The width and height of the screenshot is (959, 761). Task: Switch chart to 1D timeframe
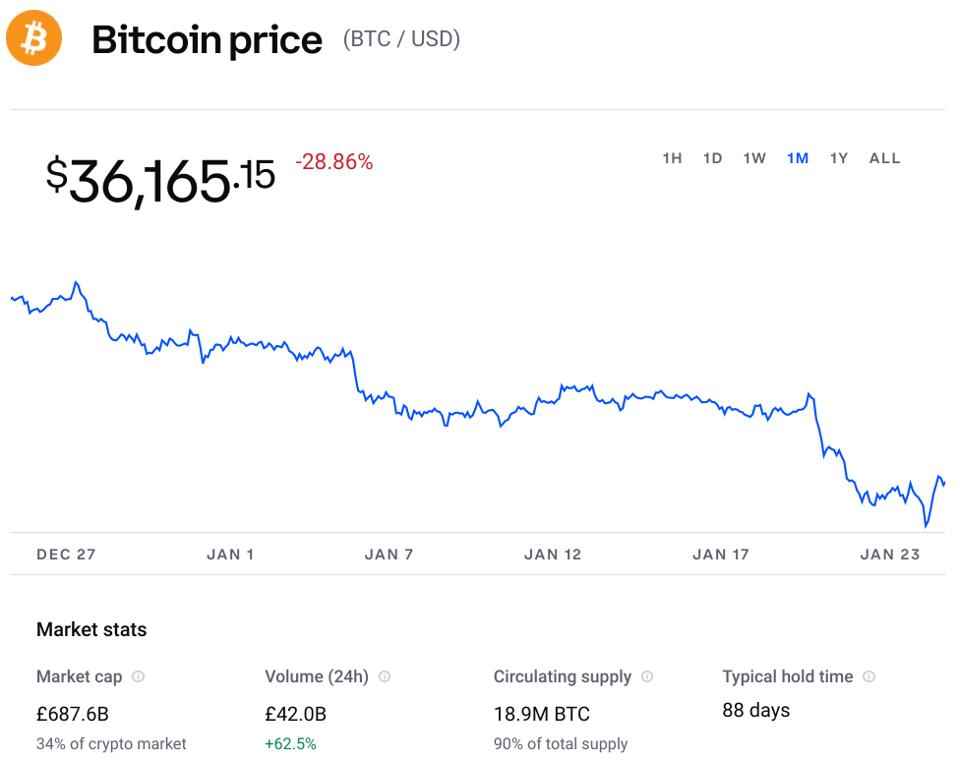pos(712,158)
